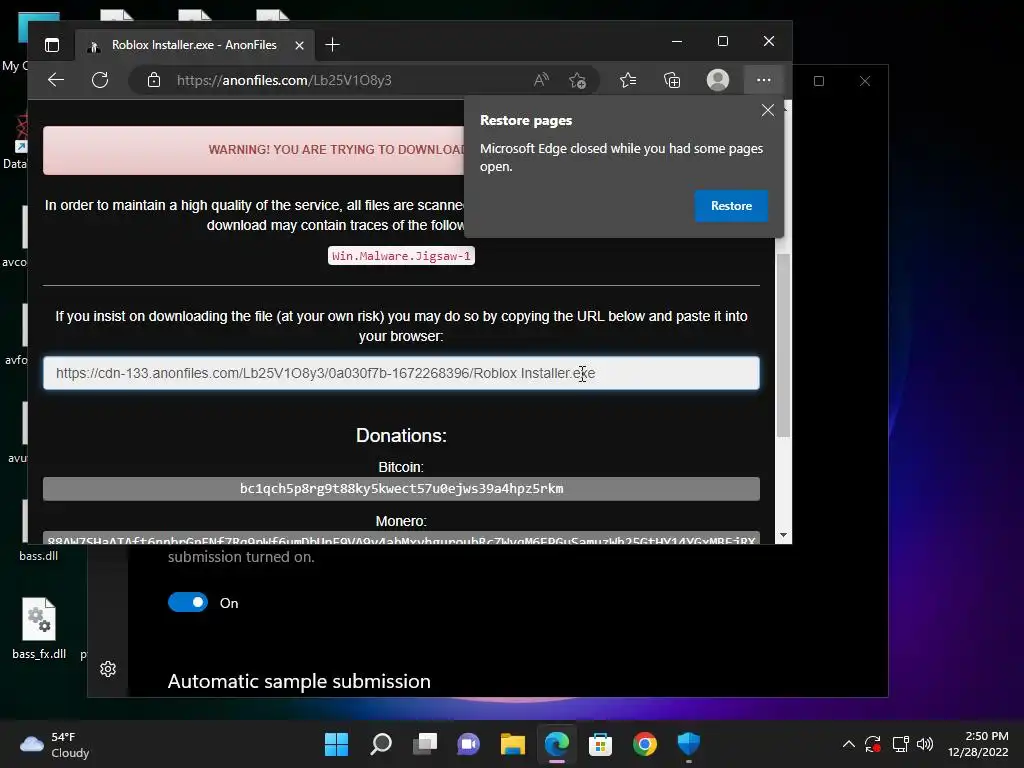The height and width of the screenshot is (768, 1024).
Task: Open weather widget showing 54°F Cloudy
Action: pyautogui.click(x=55, y=744)
